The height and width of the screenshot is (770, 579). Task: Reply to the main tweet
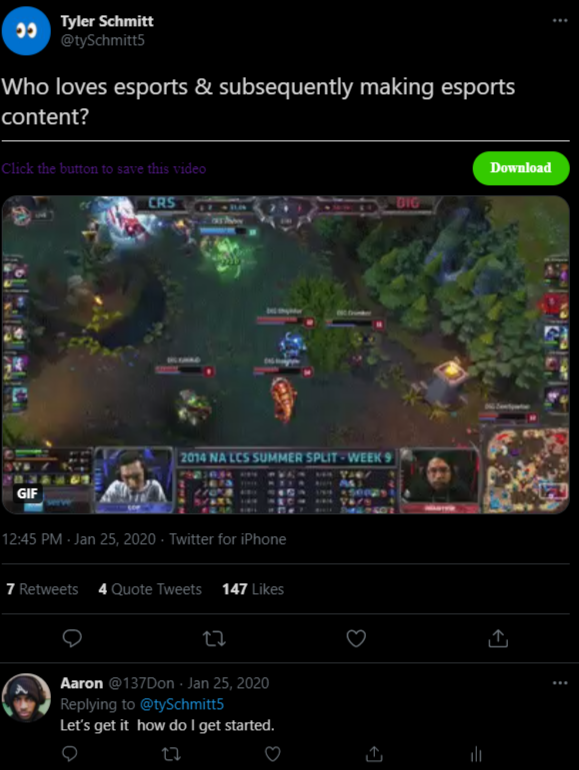pos(72,638)
